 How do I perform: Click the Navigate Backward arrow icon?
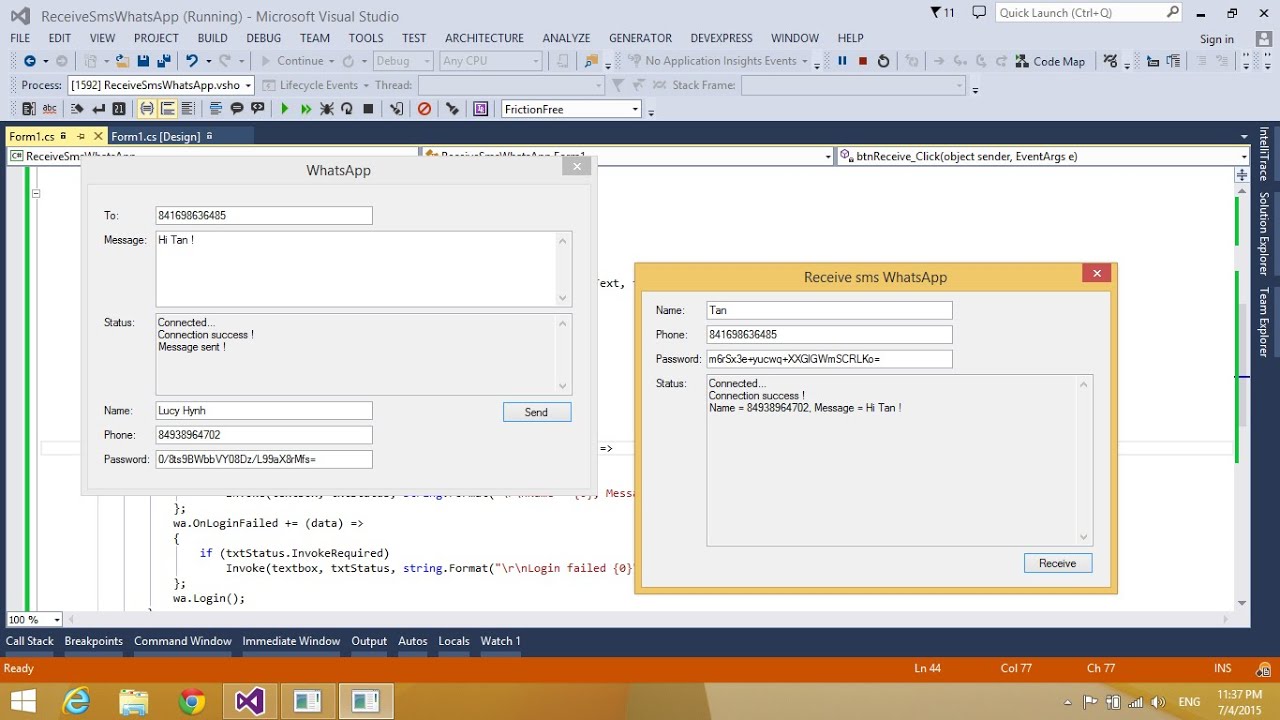coord(29,61)
